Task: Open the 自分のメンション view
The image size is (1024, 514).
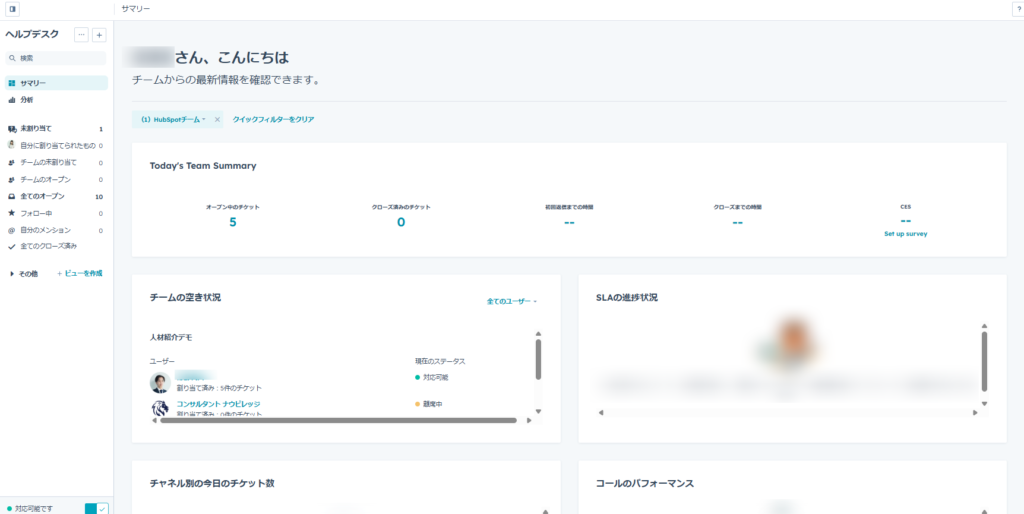Action: coord(56,230)
